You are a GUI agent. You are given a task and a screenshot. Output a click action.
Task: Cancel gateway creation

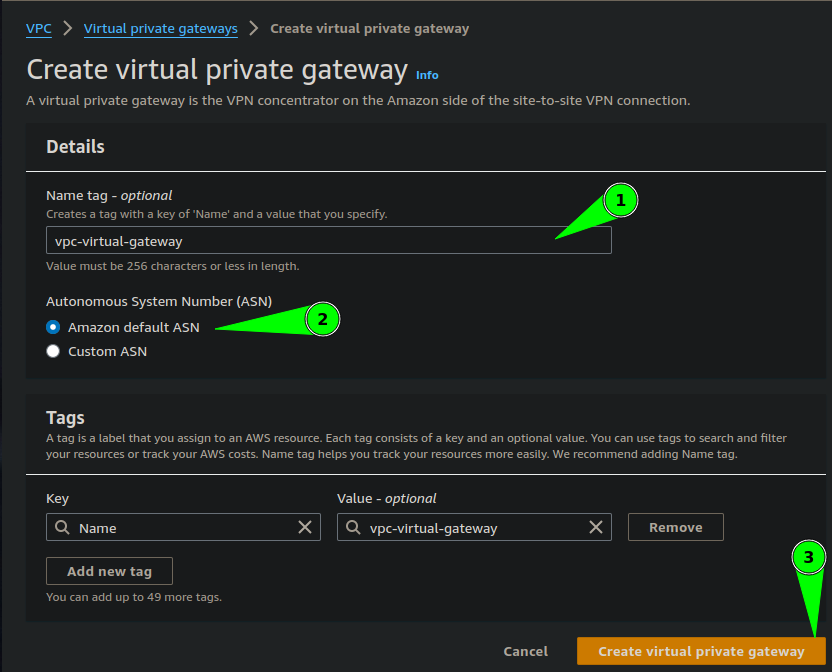(525, 651)
